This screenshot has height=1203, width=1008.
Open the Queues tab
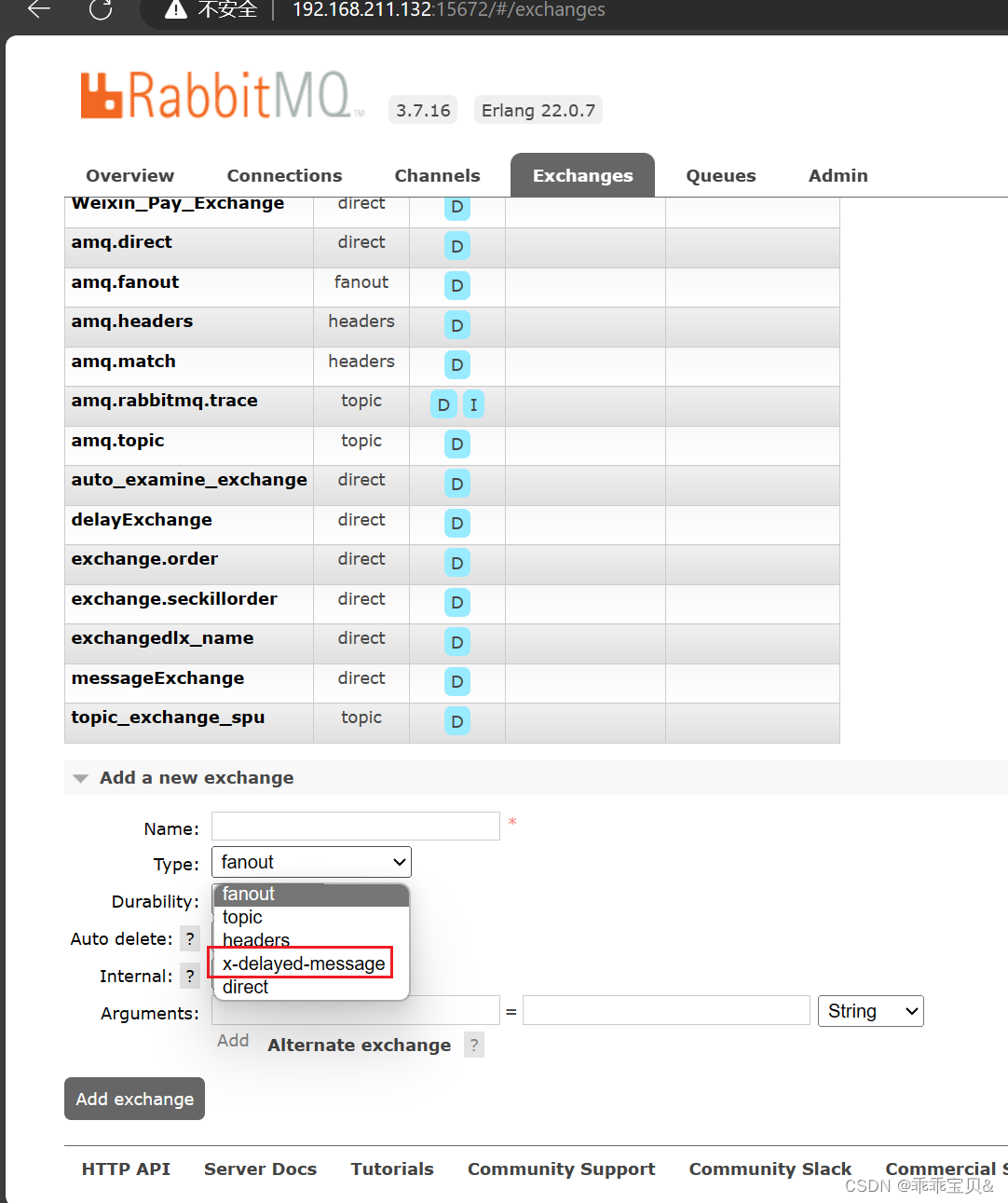point(721,175)
